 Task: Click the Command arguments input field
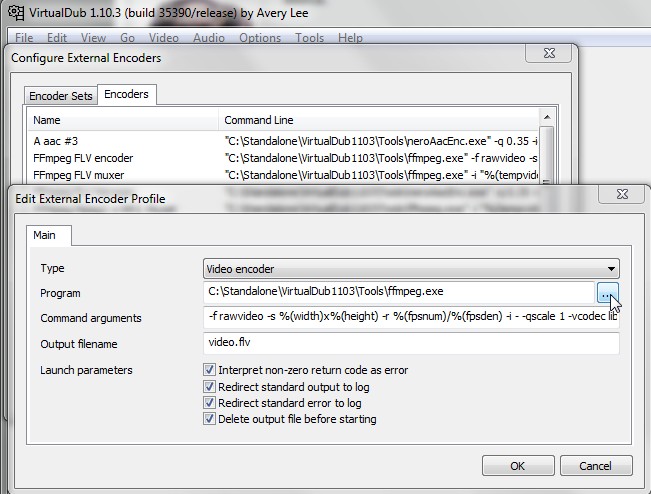coord(411,317)
